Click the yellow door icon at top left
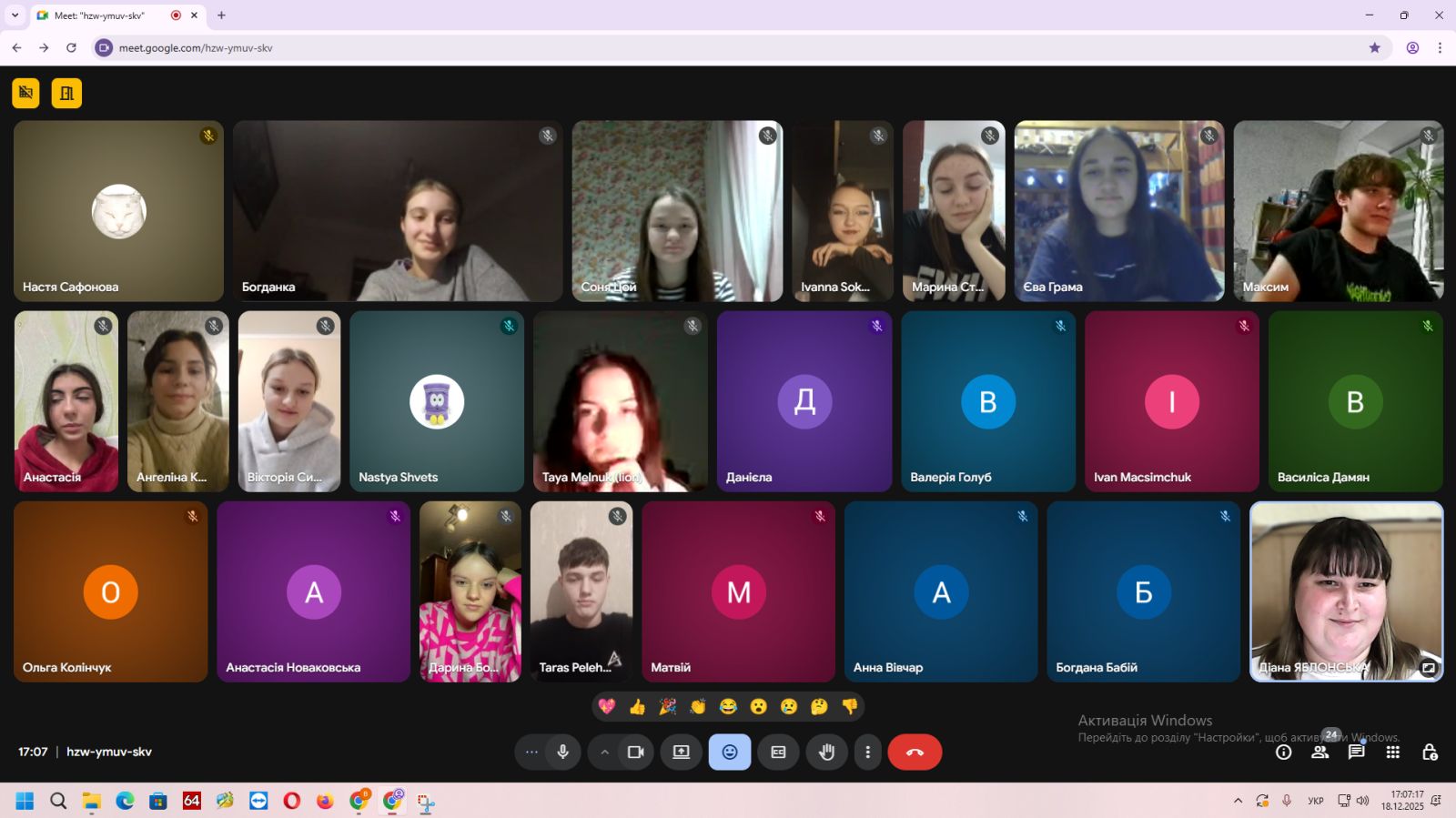Screen dimensions: 1456x818 [66, 93]
